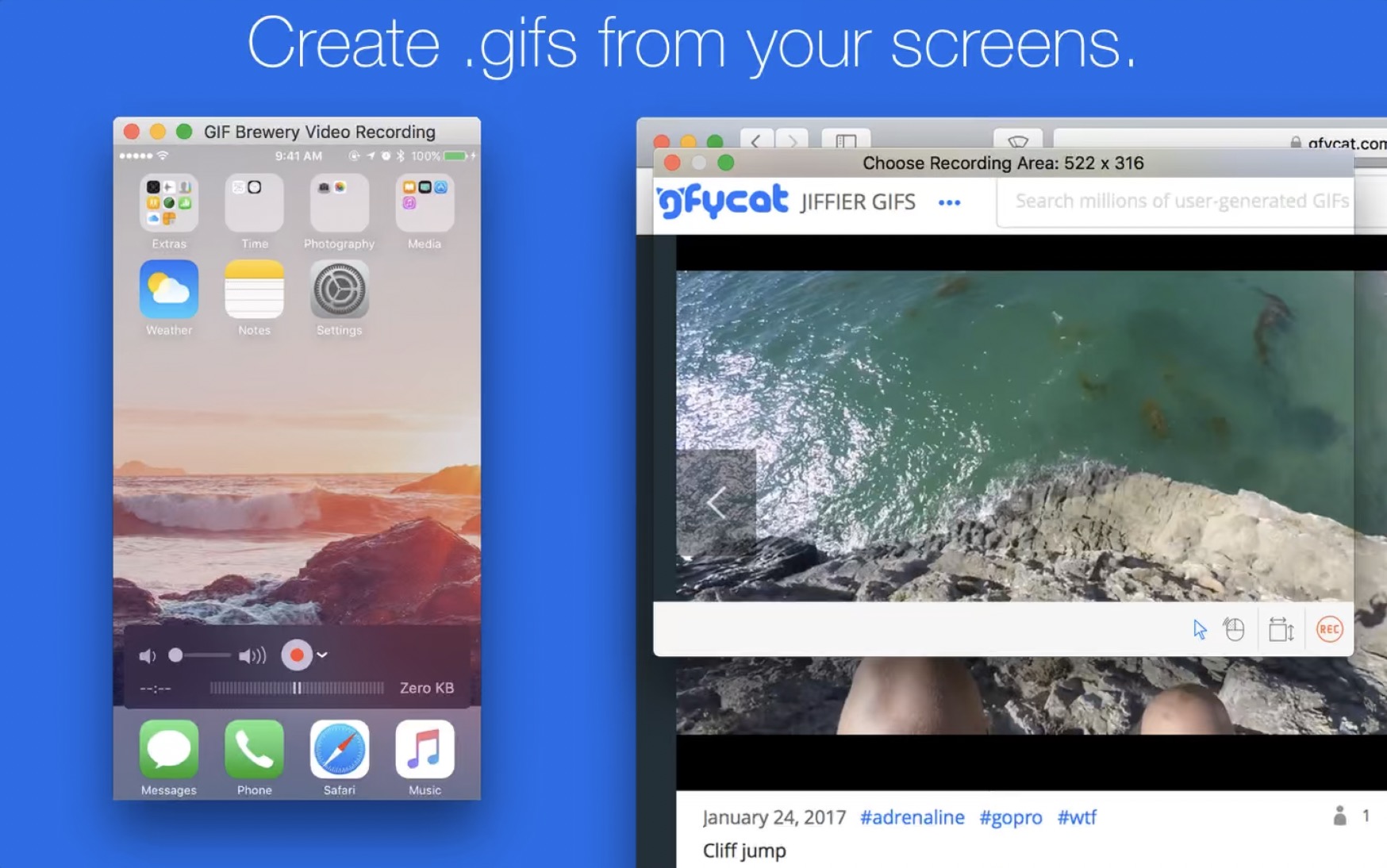Click the audio level meter bar
The width and height of the screenshot is (1387, 868).
(297, 688)
